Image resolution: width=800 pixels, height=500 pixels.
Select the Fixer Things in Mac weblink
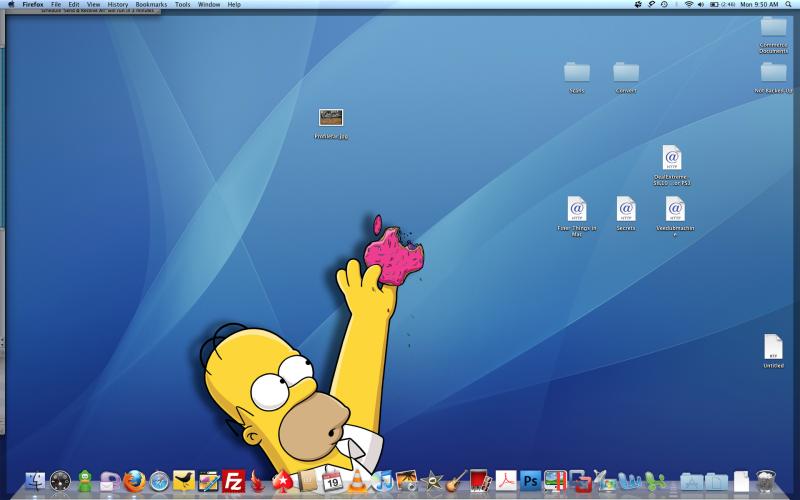tap(577, 209)
